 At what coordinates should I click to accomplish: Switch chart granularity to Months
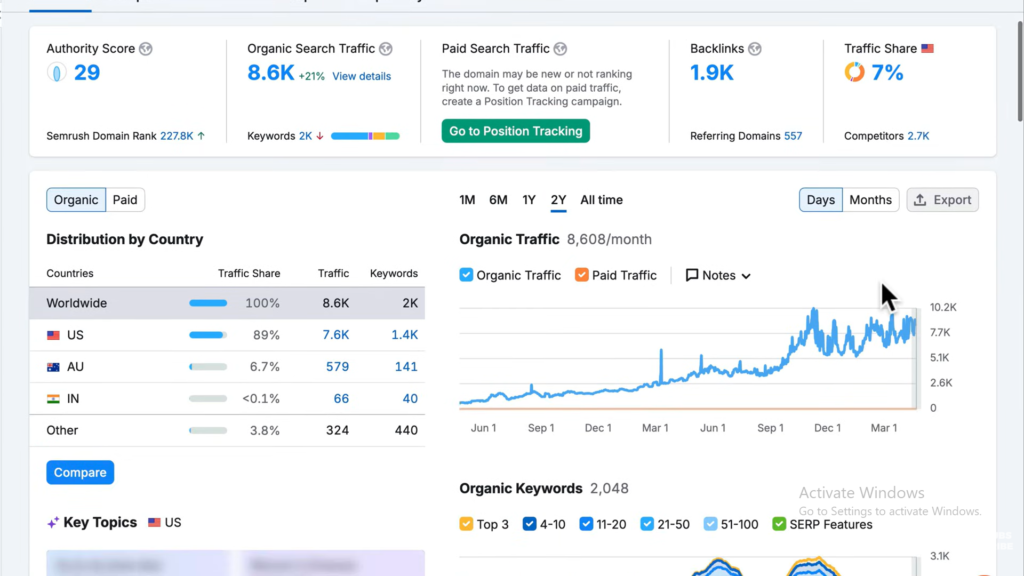click(870, 200)
